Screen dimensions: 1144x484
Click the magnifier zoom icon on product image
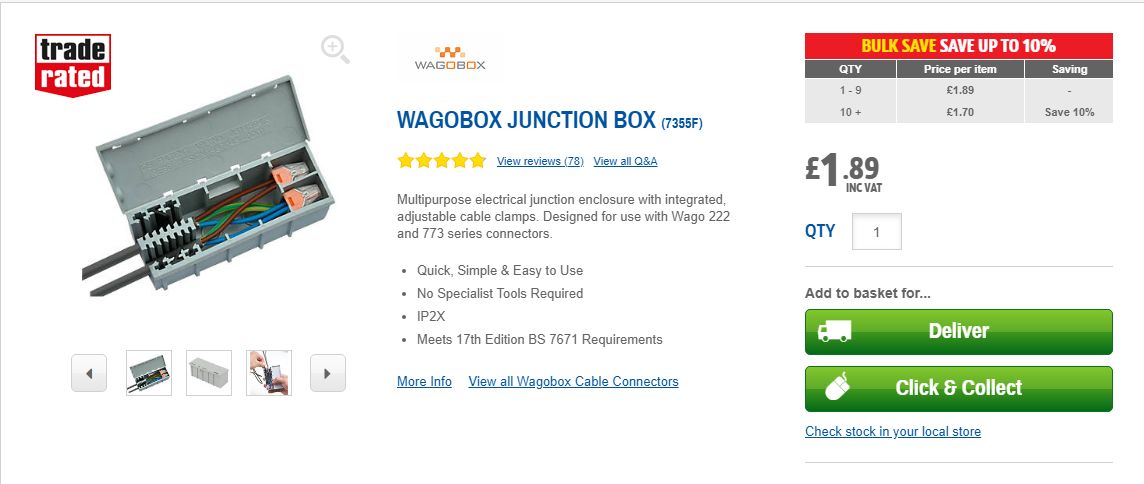pos(335,49)
